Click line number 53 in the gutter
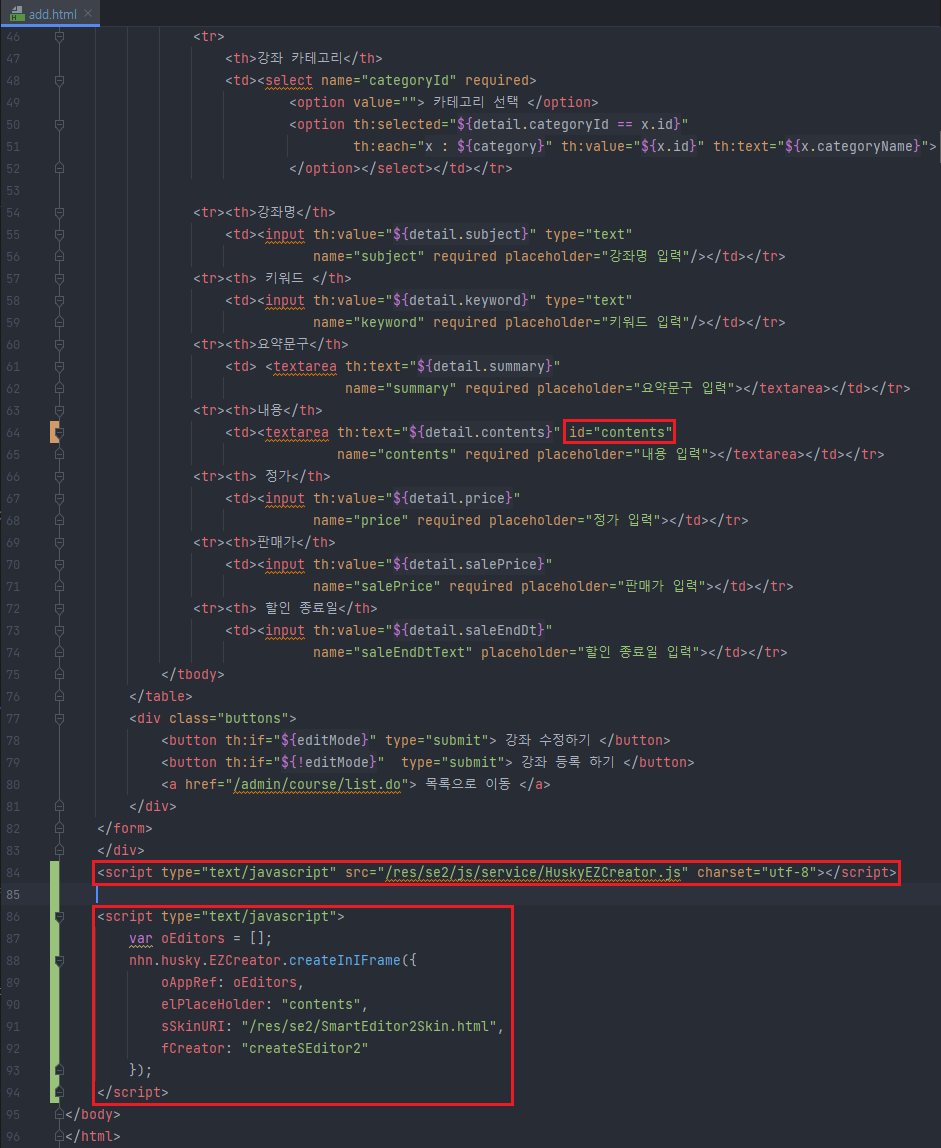This screenshot has height=1148, width=941. [x=12, y=190]
